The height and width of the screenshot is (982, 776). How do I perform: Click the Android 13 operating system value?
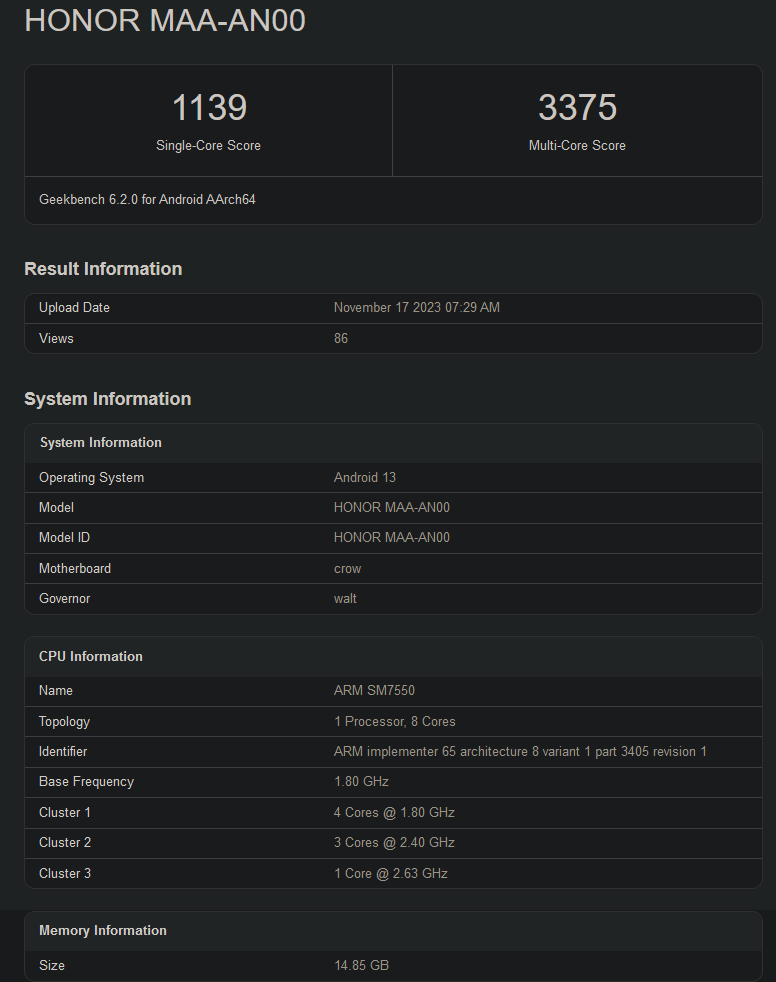click(x=365, y=478)
